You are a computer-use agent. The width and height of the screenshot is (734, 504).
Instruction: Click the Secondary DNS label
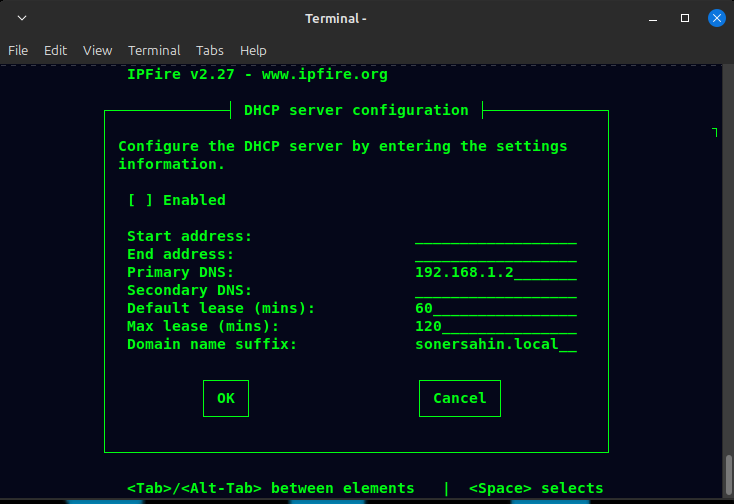click(x=190, y=290)
